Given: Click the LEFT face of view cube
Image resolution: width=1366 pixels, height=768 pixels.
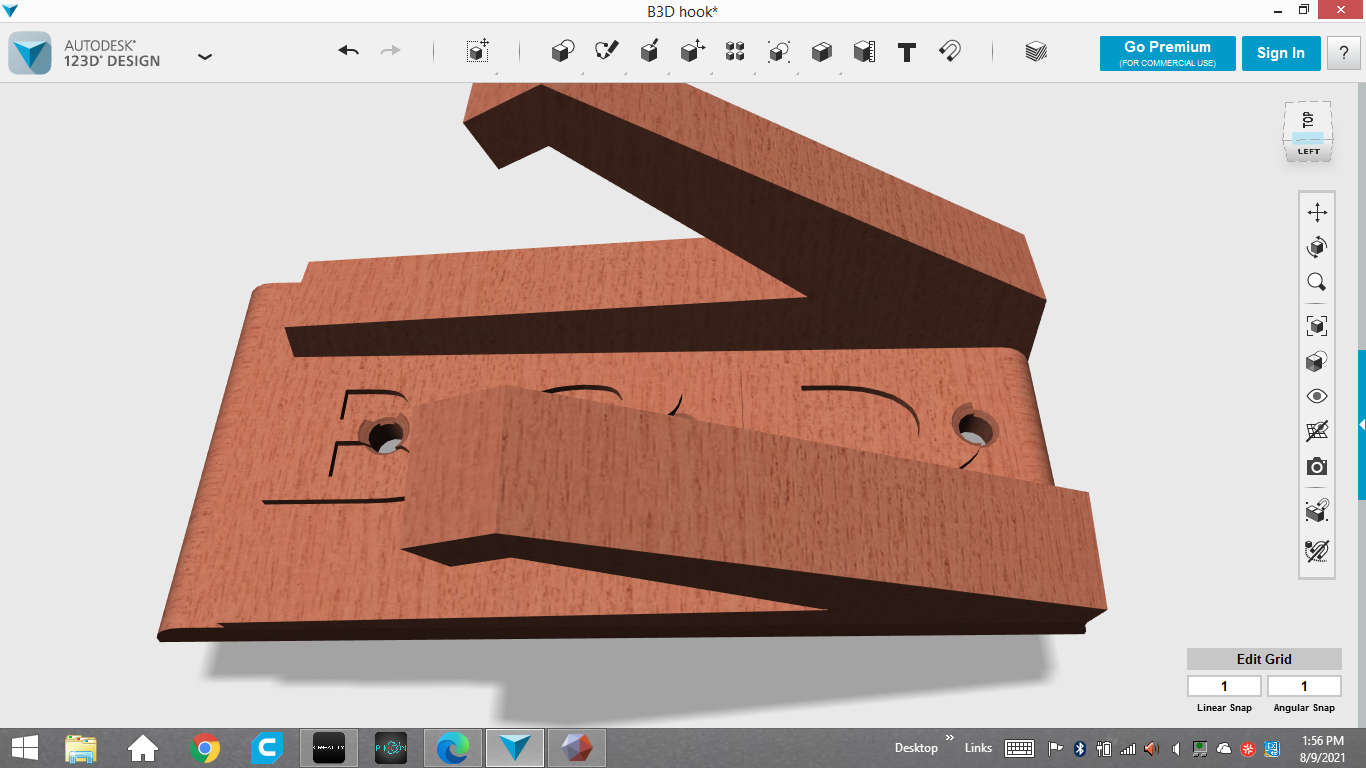Looking at the screenshot, I should tap(1308, 152).
